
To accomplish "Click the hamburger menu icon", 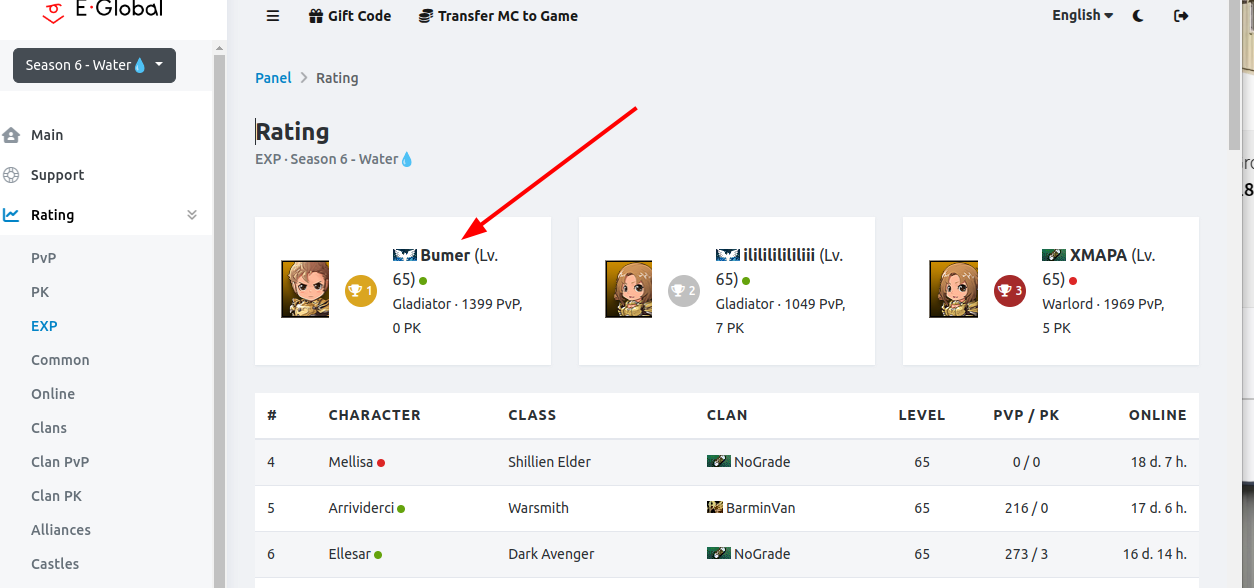I will (x=273, y=16).
